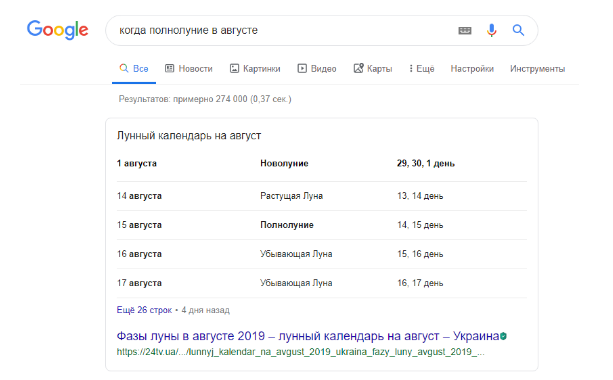Click the 24tv.ua result URL
The height and width of the screenshot is (380, 613).
[x=300, y=352]
